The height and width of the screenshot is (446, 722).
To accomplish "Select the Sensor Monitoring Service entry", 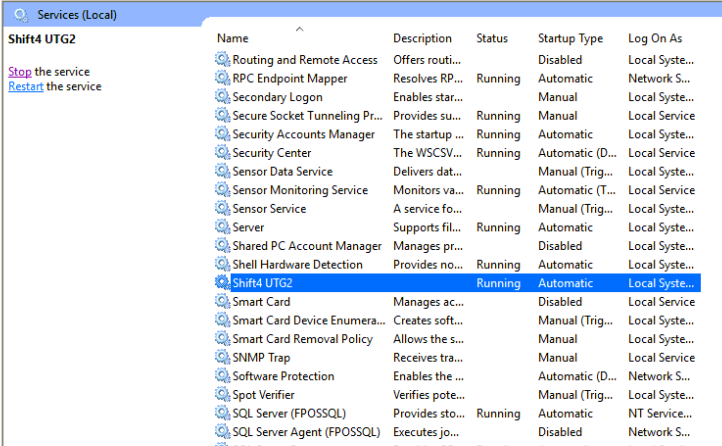I will pos(300,190).
